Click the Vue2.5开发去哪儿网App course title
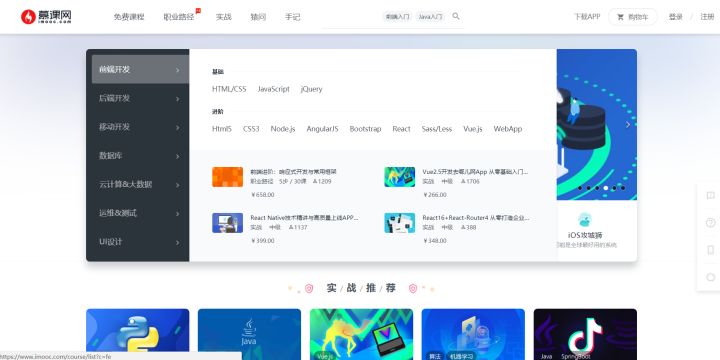The image size is (720, 360). (x=475, y=172)
